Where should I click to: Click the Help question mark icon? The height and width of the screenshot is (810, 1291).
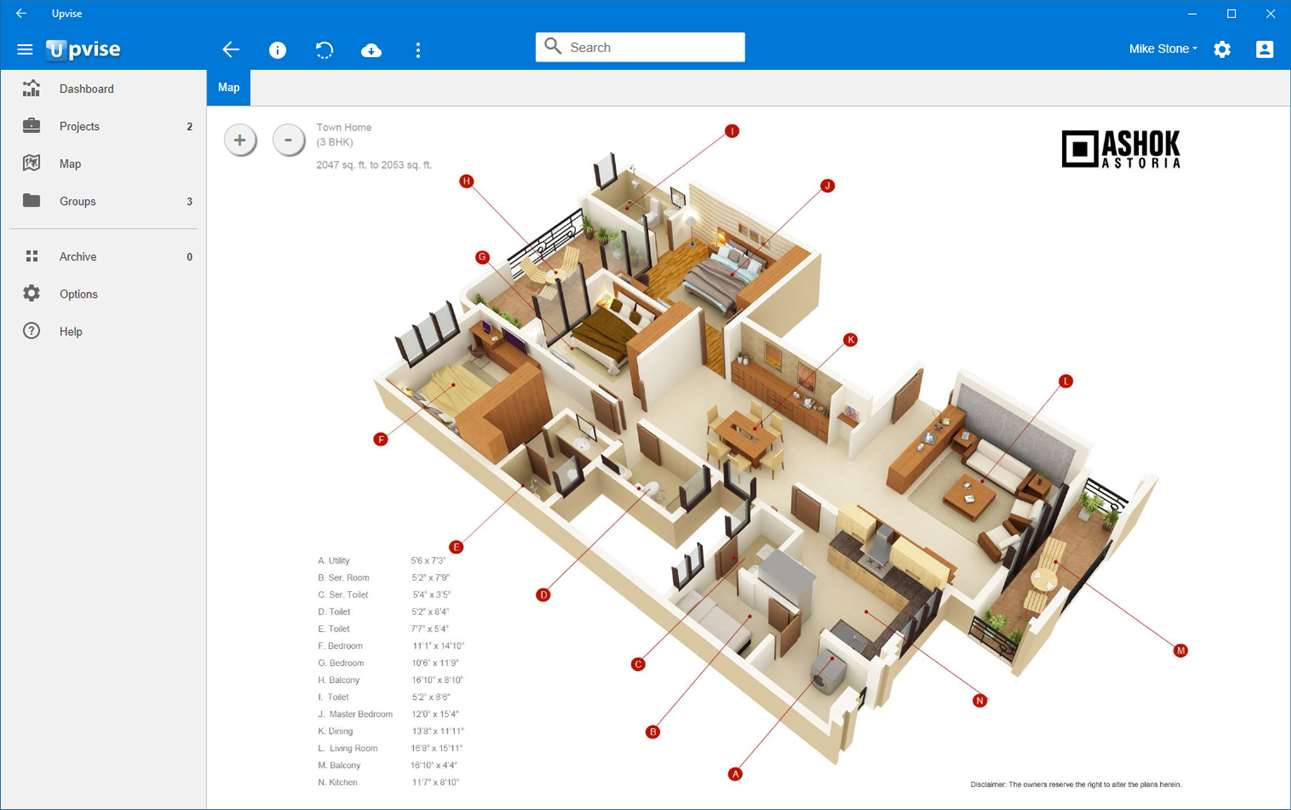point(31,331)
